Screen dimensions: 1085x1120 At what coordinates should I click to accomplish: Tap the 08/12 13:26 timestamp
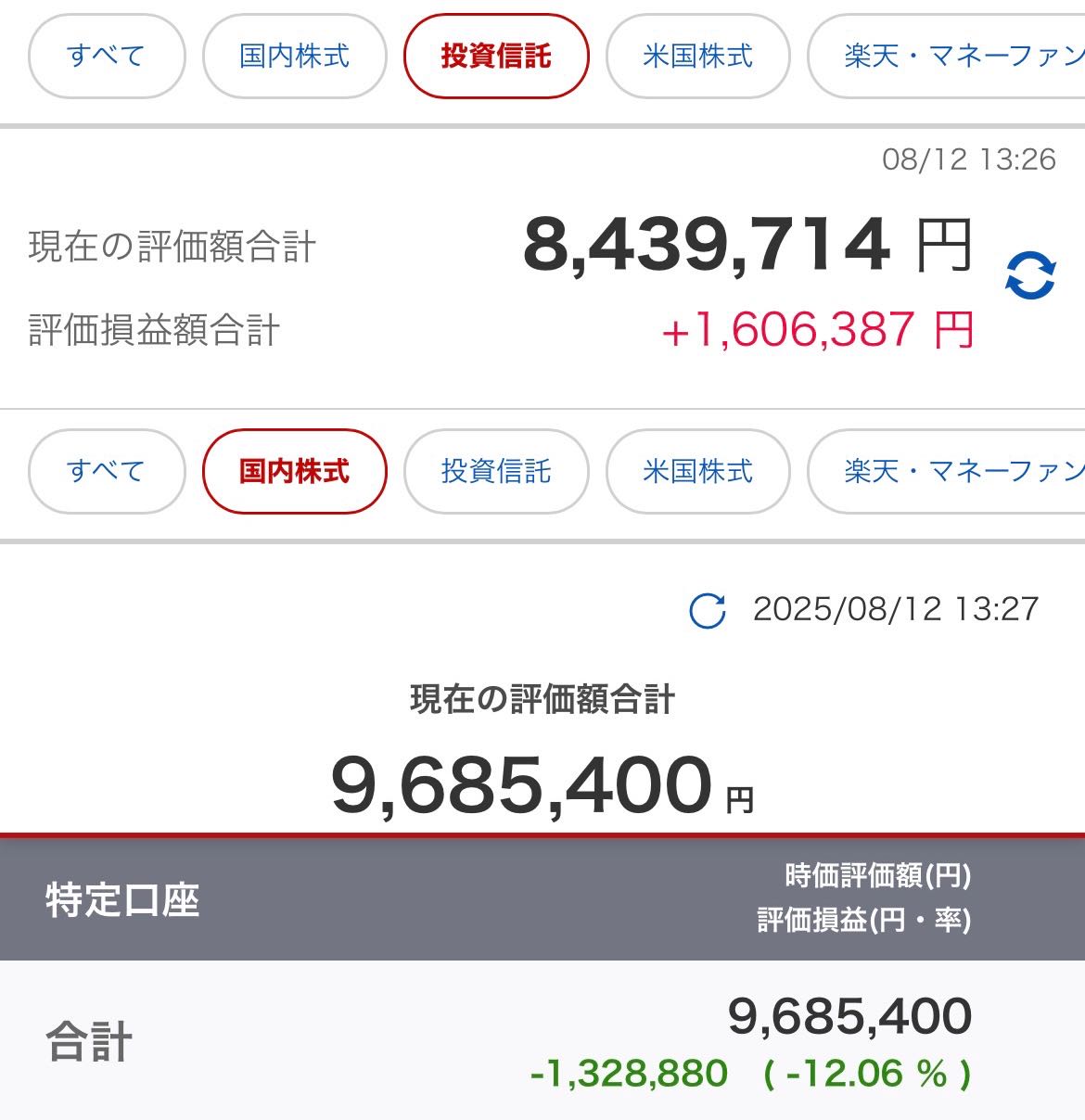coord(968,159)
